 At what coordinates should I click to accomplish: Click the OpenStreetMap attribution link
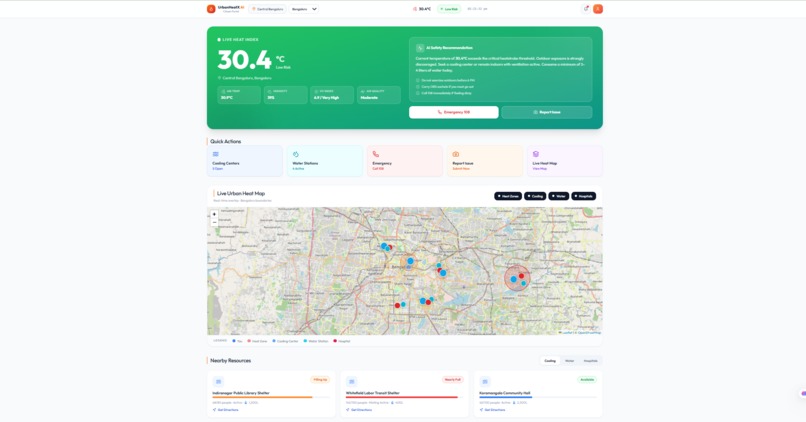click(x=589, y=333)
